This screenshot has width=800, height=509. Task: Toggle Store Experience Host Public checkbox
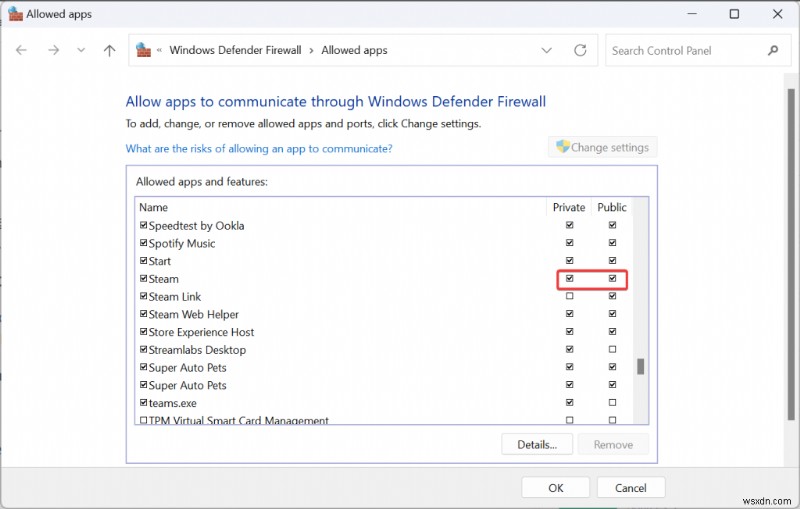[x=612, y=332]
